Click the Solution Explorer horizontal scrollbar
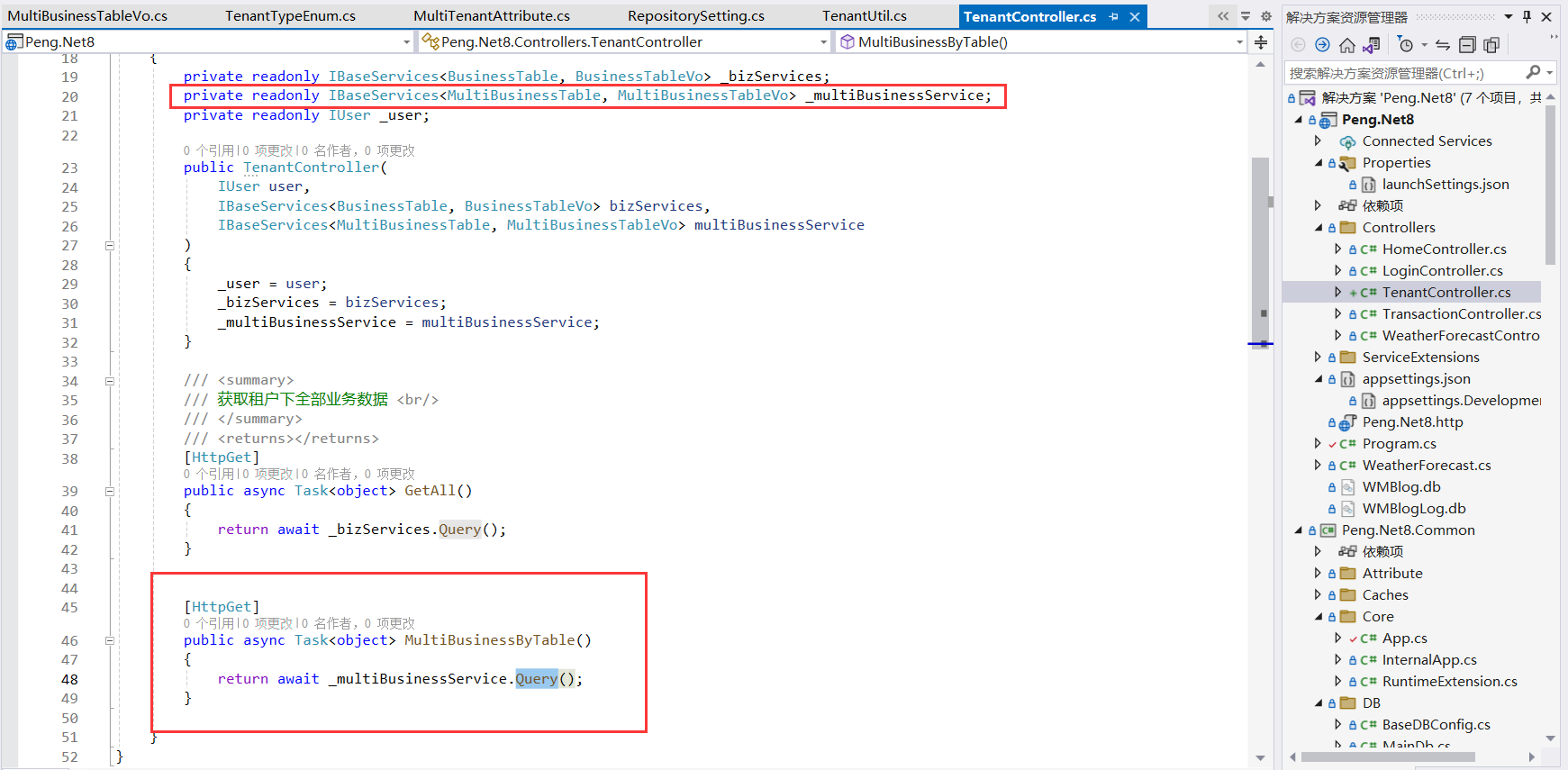Screen dimensions: 1568x770 pyautogui.click(x=1388, y=757)
